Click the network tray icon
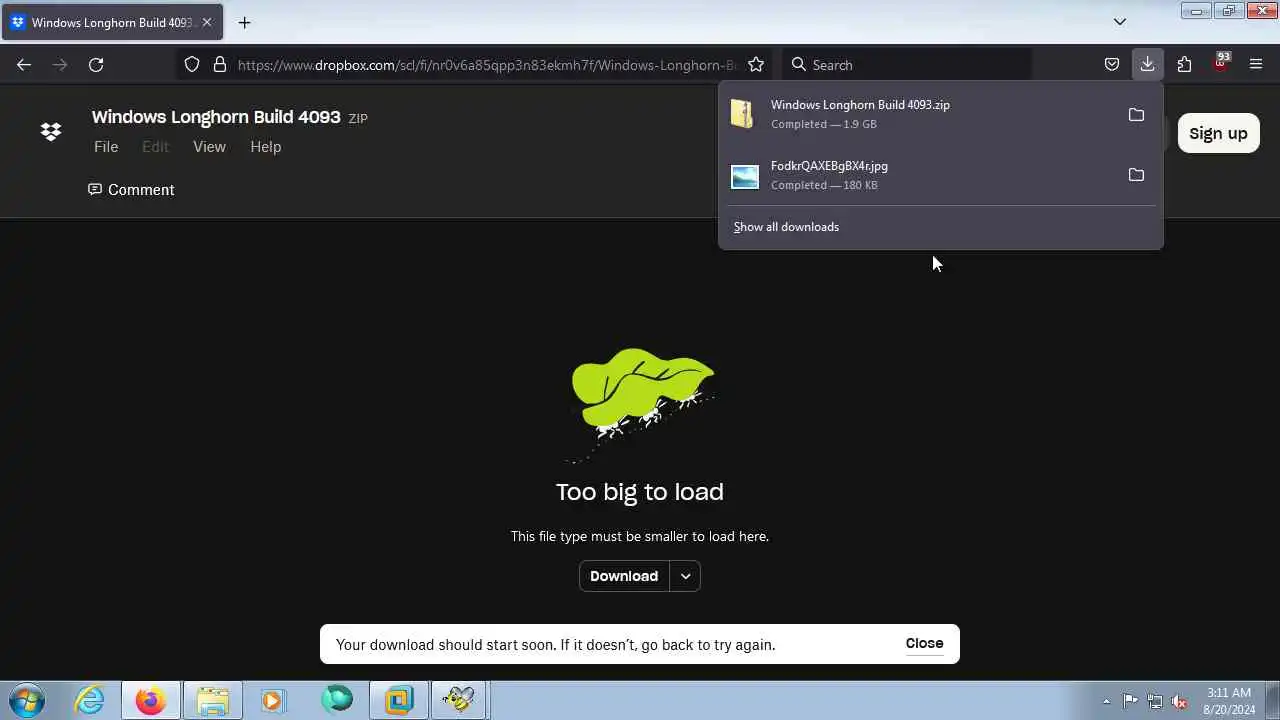 coord(1155,701)
